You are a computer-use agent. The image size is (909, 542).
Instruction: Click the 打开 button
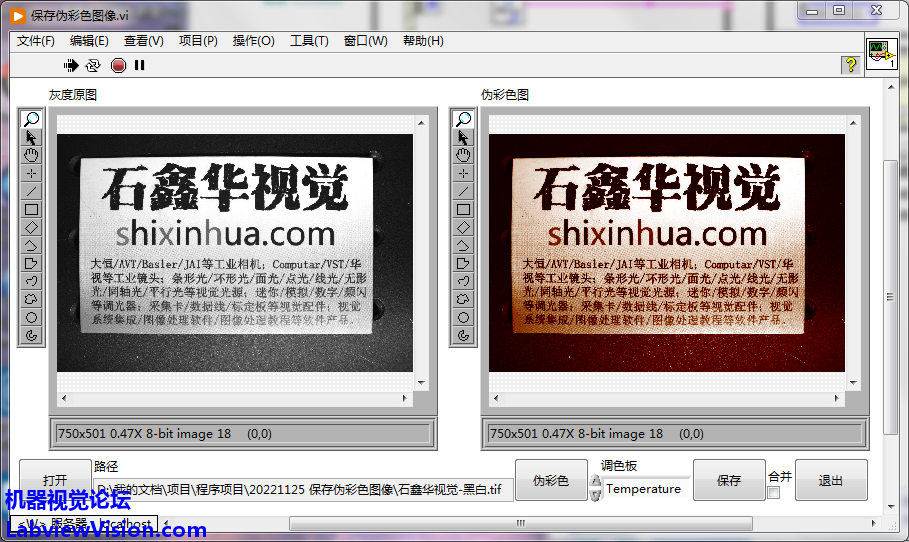click(55, 480)
